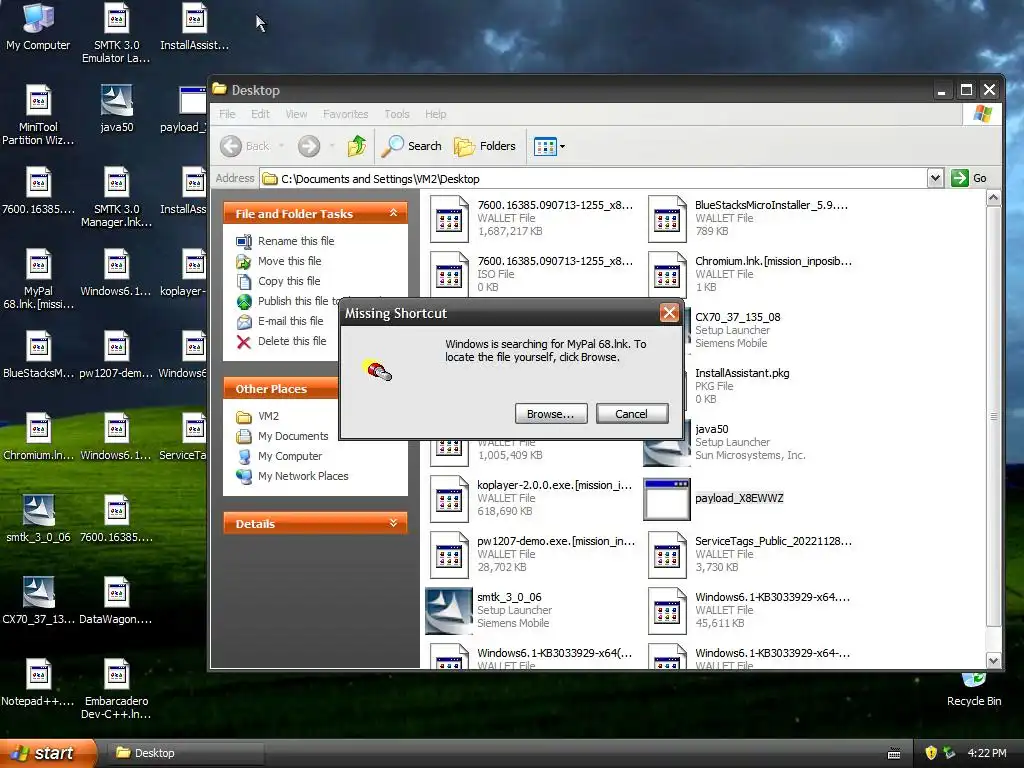Click Move this file link

pos(279,261)
